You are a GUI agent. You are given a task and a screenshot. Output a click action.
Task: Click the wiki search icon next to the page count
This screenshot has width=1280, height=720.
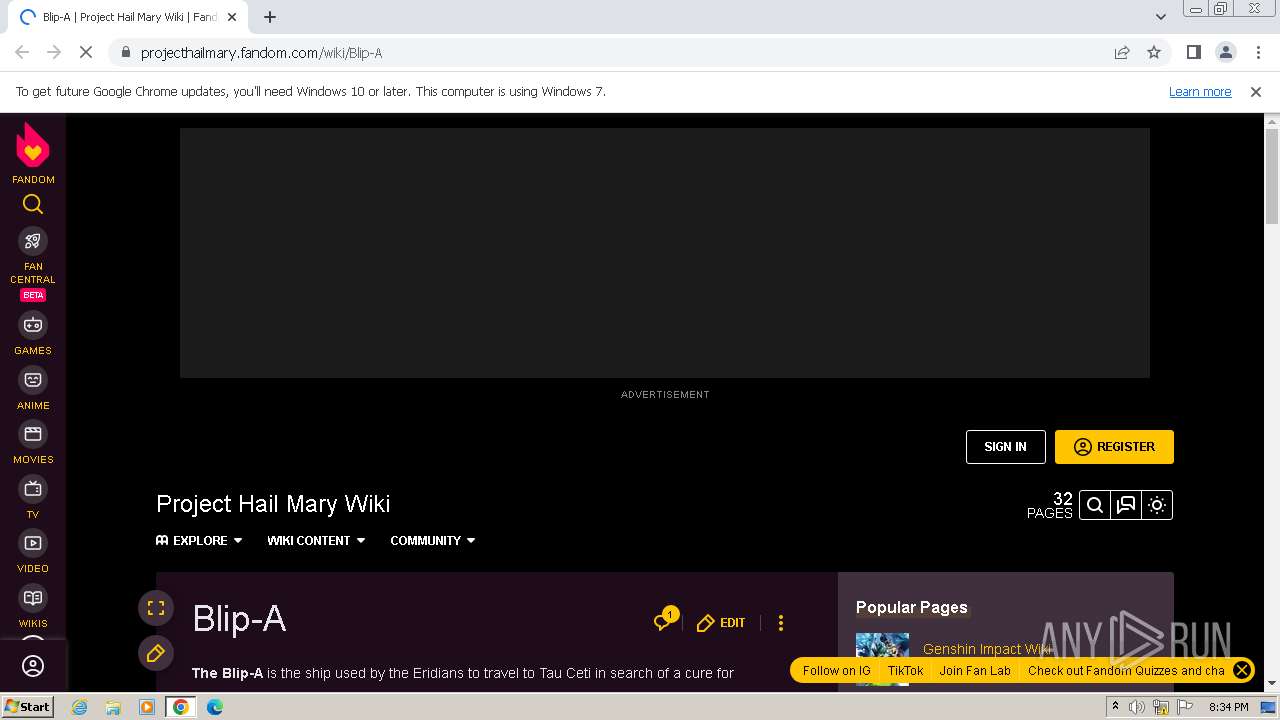click(x=1095, y=505)
